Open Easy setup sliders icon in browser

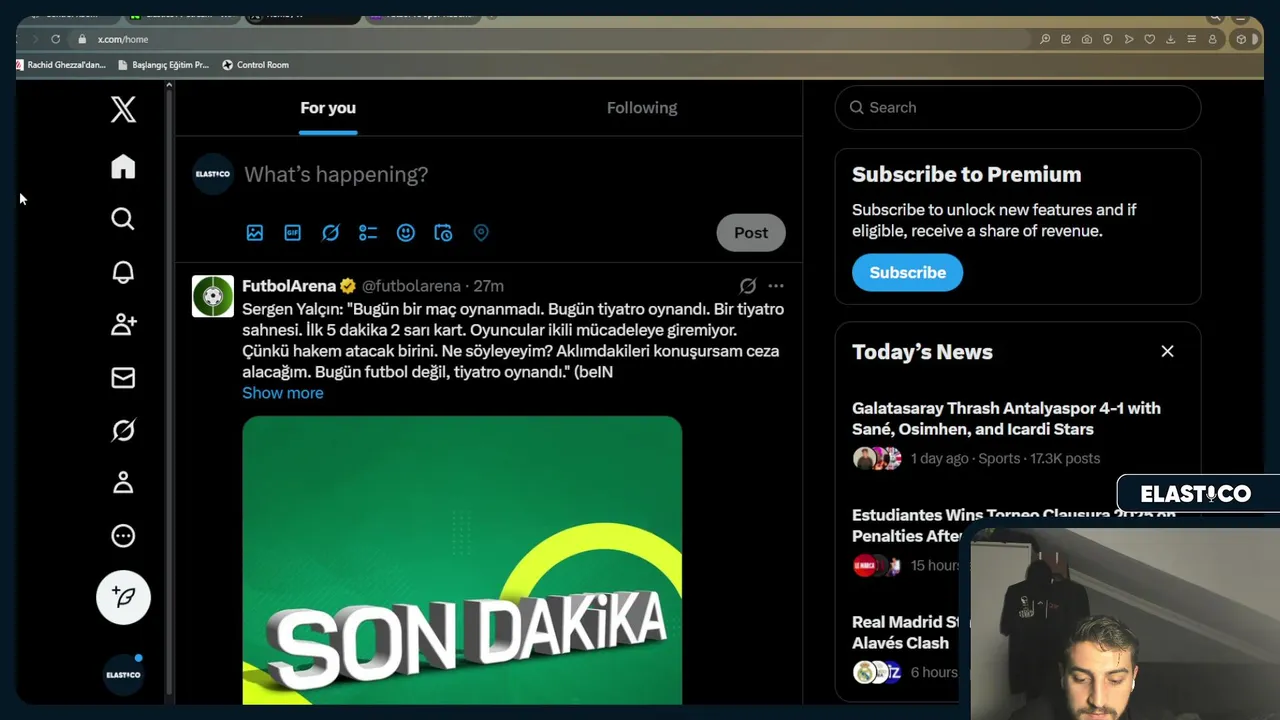click(x=1191, y=39)
